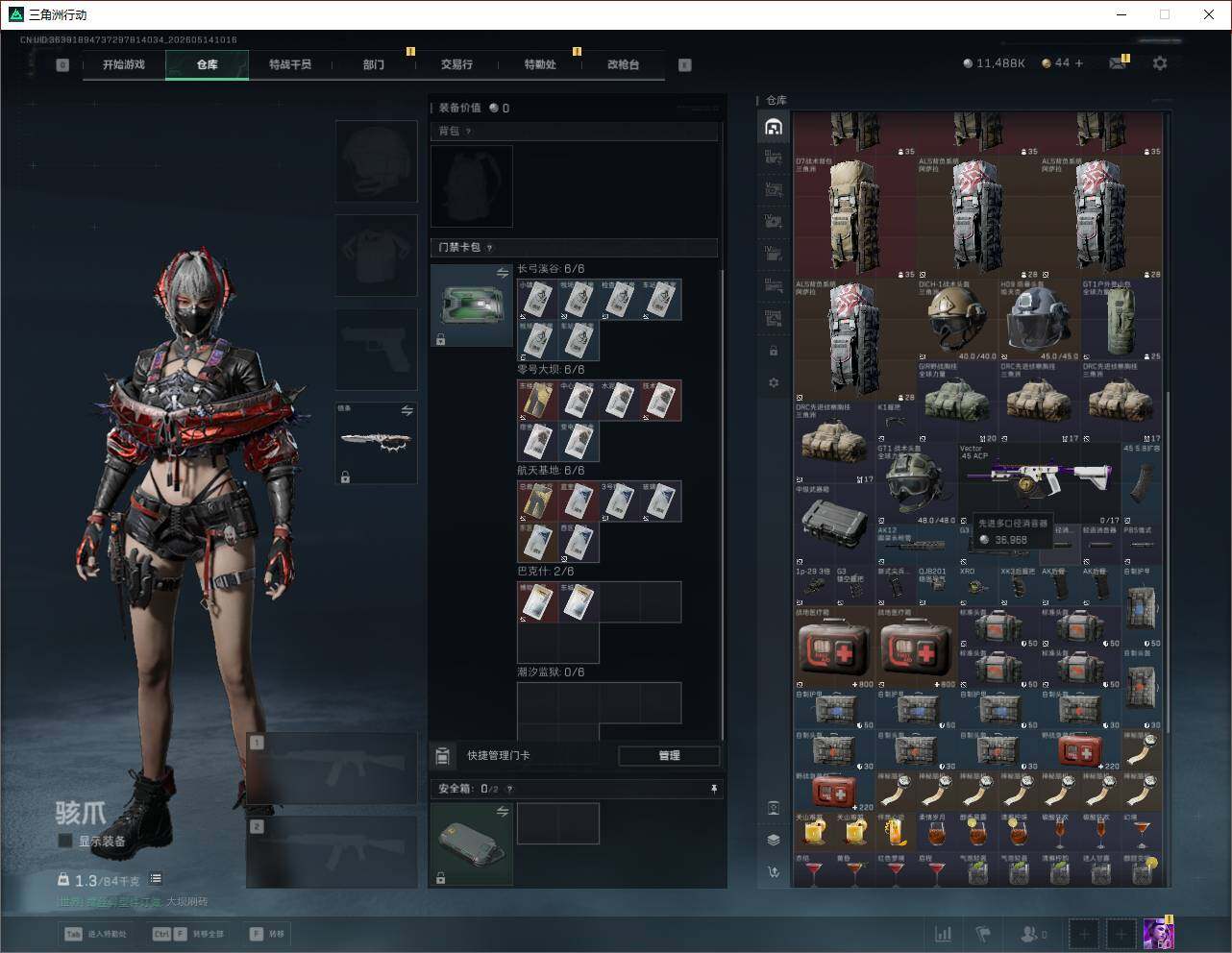Open the mail inbox icon
Viewport: 1232px width, 953px height.
click(1118, 63)
